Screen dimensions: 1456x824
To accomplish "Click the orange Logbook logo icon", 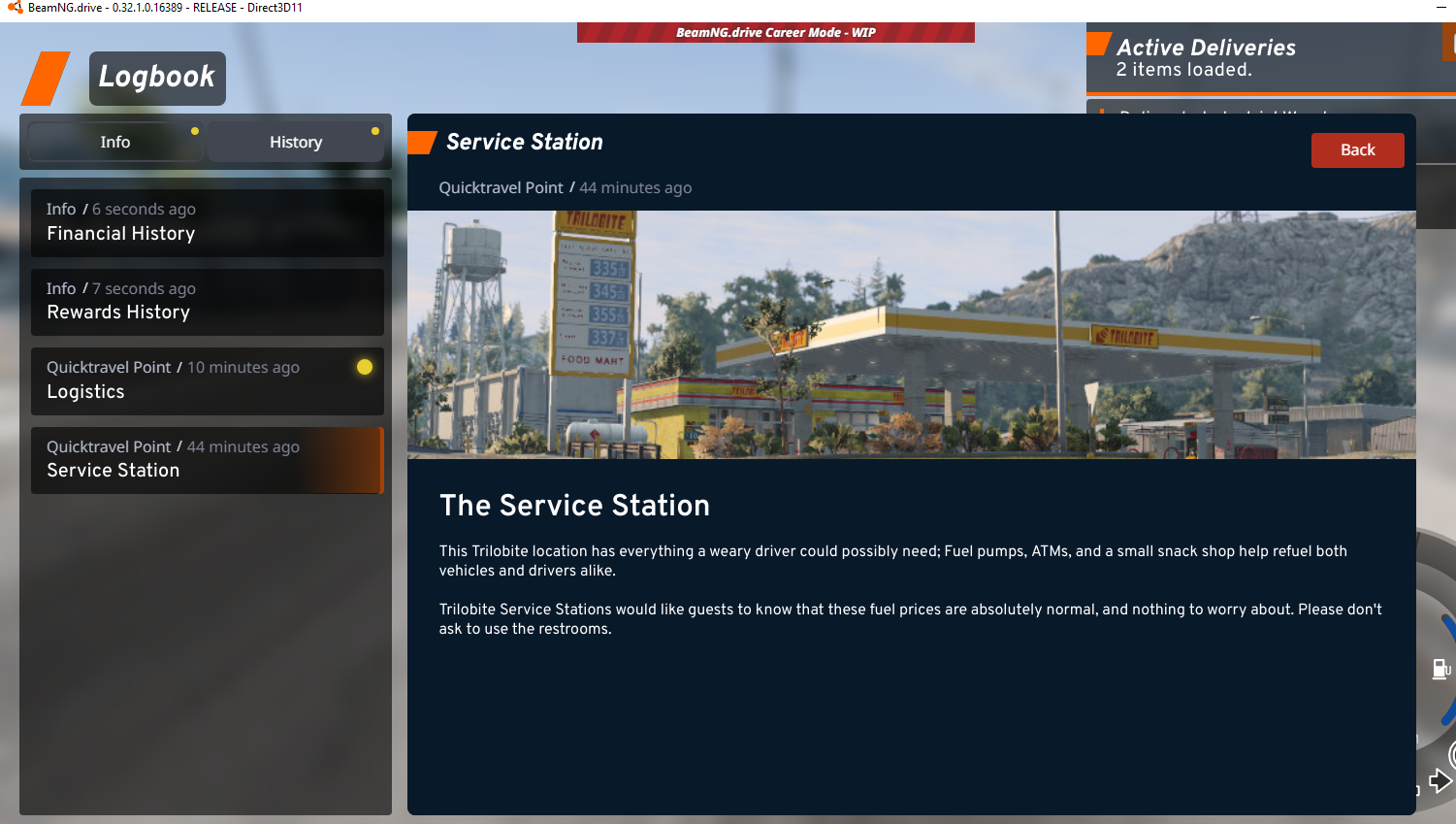I will (46, 79).
